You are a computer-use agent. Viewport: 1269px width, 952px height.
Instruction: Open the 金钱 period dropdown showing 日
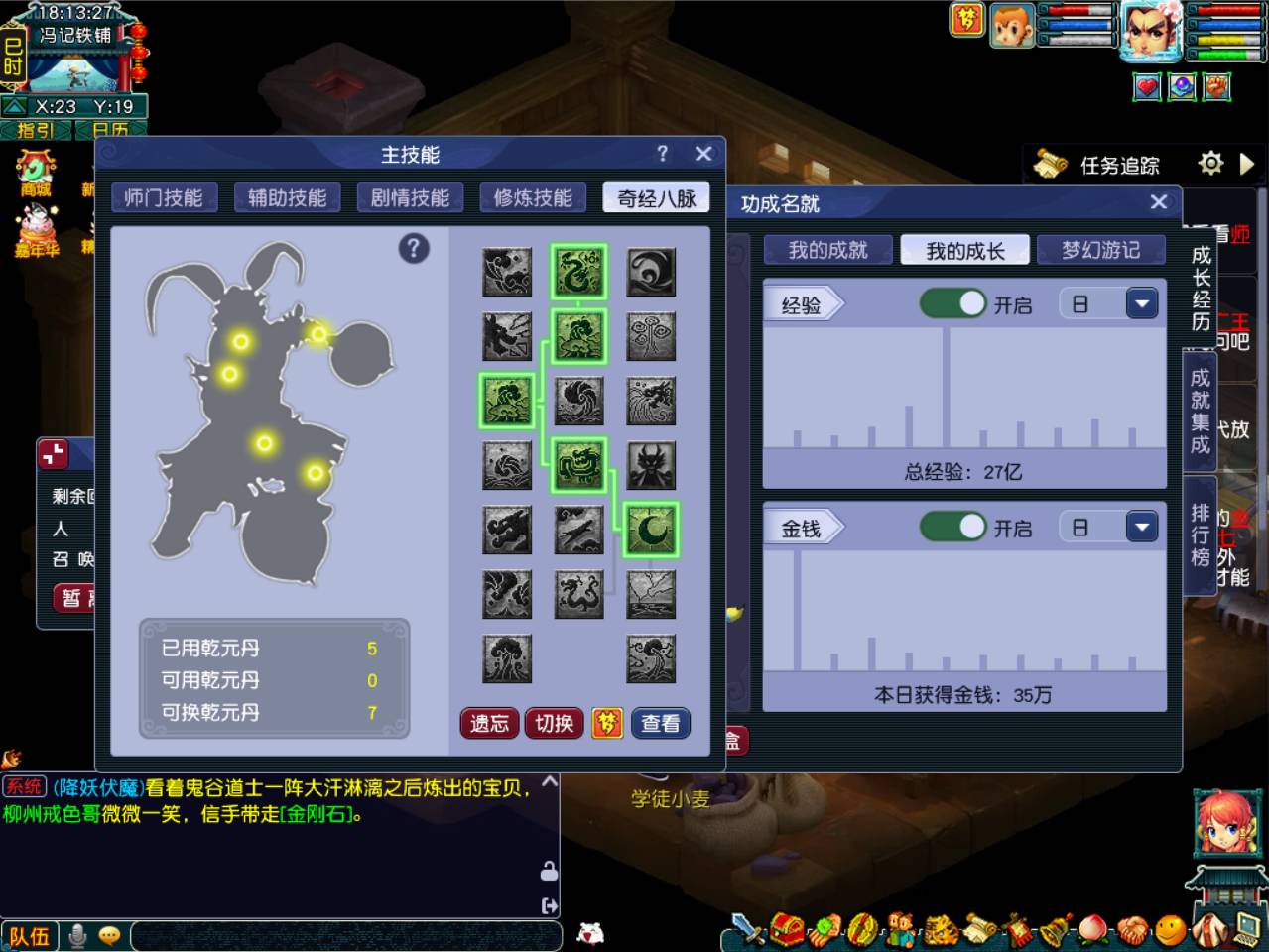point(1109,527)
